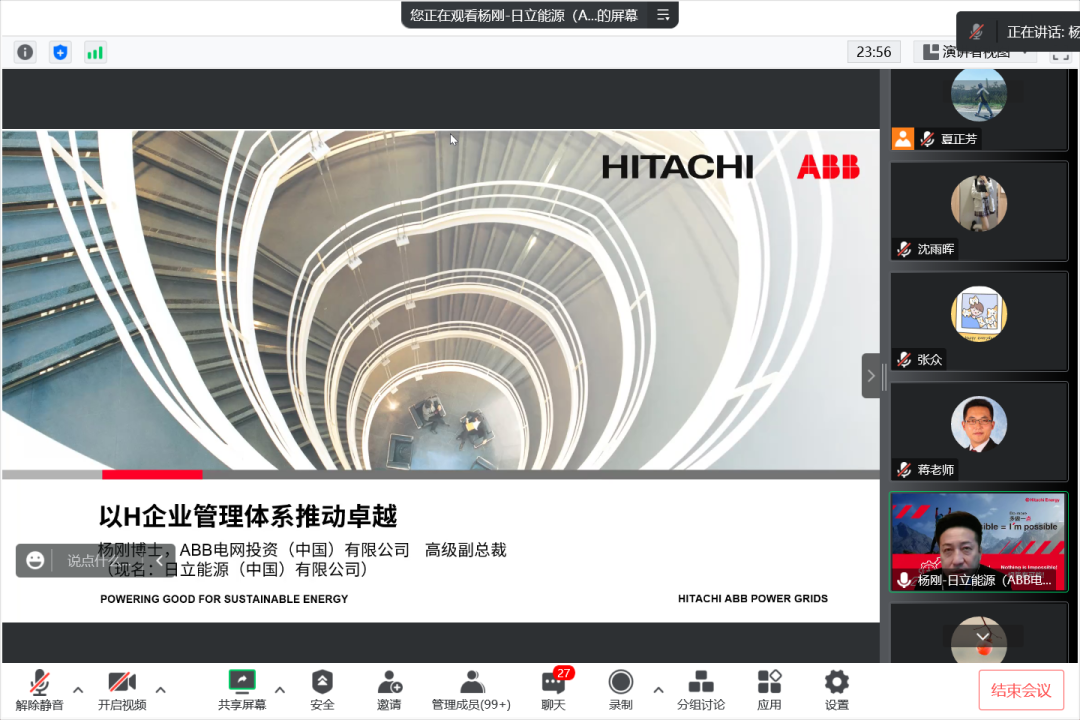
Task: Open 分组讨论 breakout rooms
Action: pos(700,690)
